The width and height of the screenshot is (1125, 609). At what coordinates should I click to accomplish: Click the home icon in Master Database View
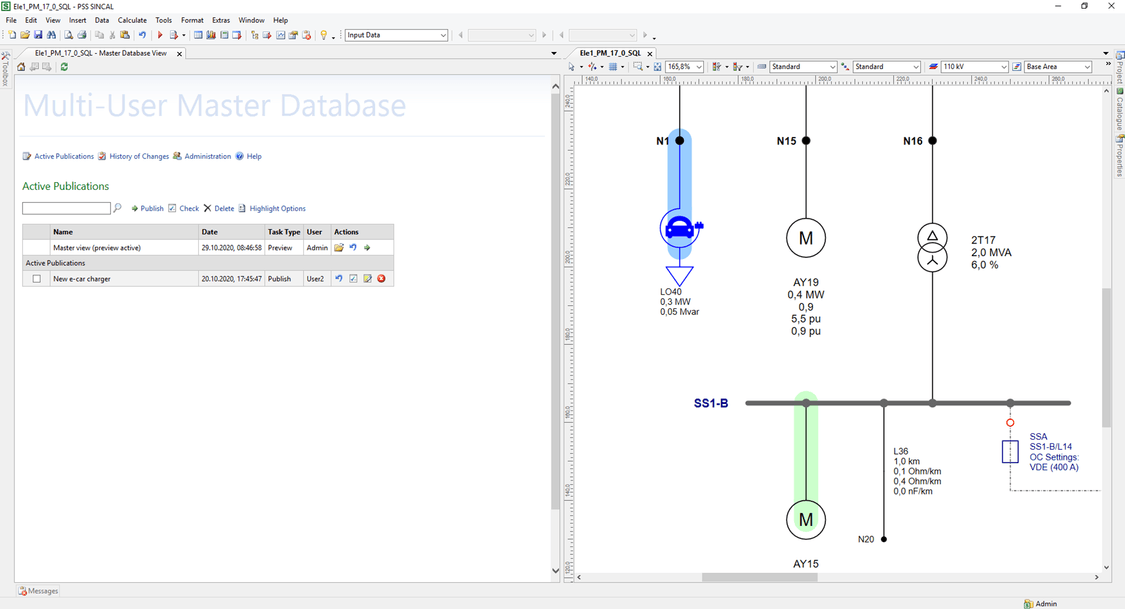(22, 67)
